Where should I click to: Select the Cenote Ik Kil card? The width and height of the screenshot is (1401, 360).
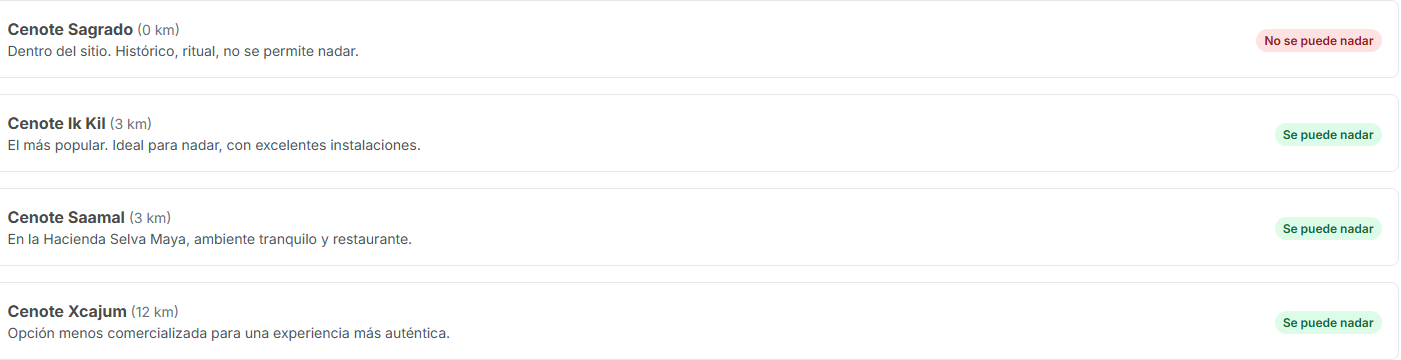[698, 133]
